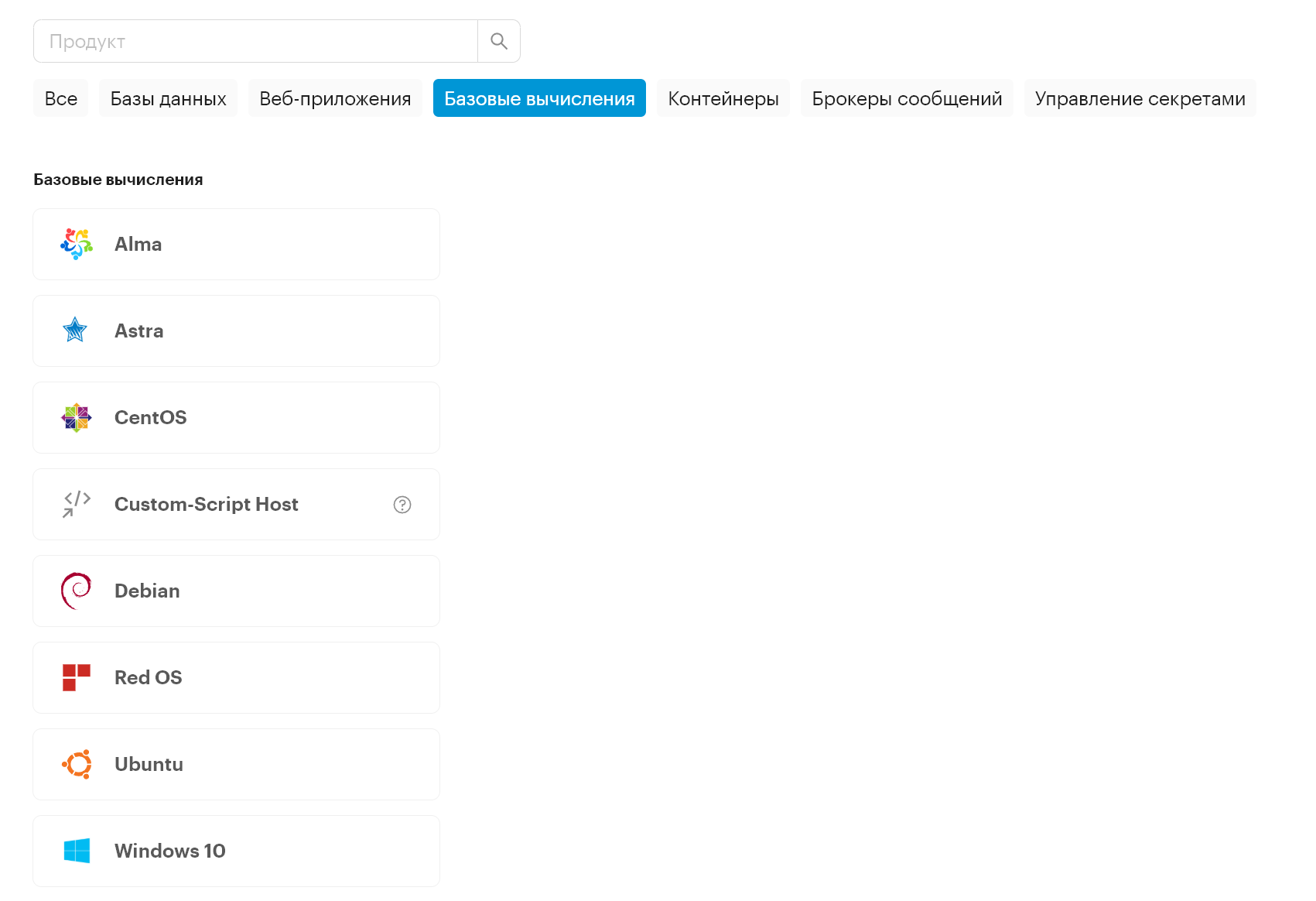
Task: Click the search magnifier icon
Action: (x=499, y=41)
